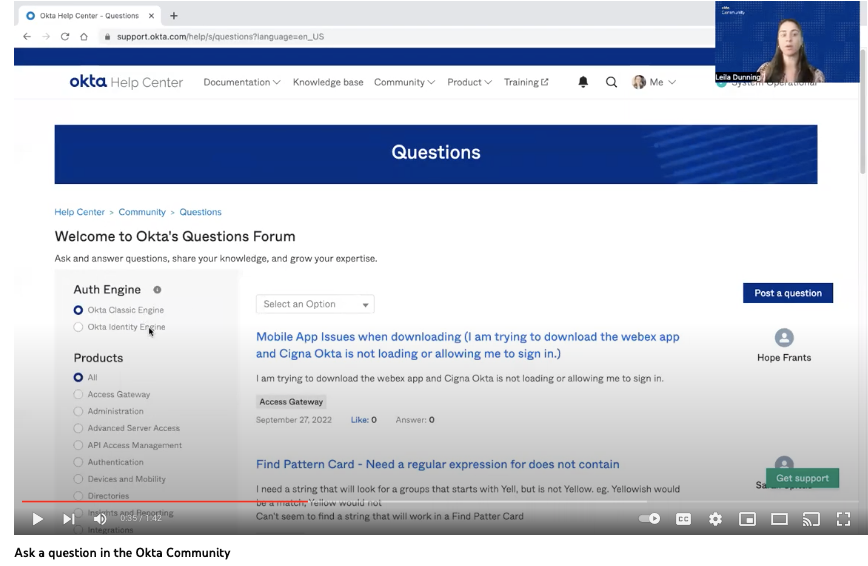Select Devices and Mobility filter
Viewport: 868px width, 566px height.
[78, 479]
